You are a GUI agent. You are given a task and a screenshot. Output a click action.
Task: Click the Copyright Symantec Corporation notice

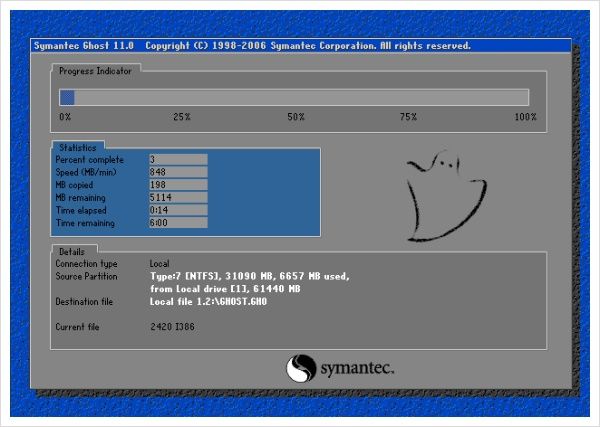308,46
